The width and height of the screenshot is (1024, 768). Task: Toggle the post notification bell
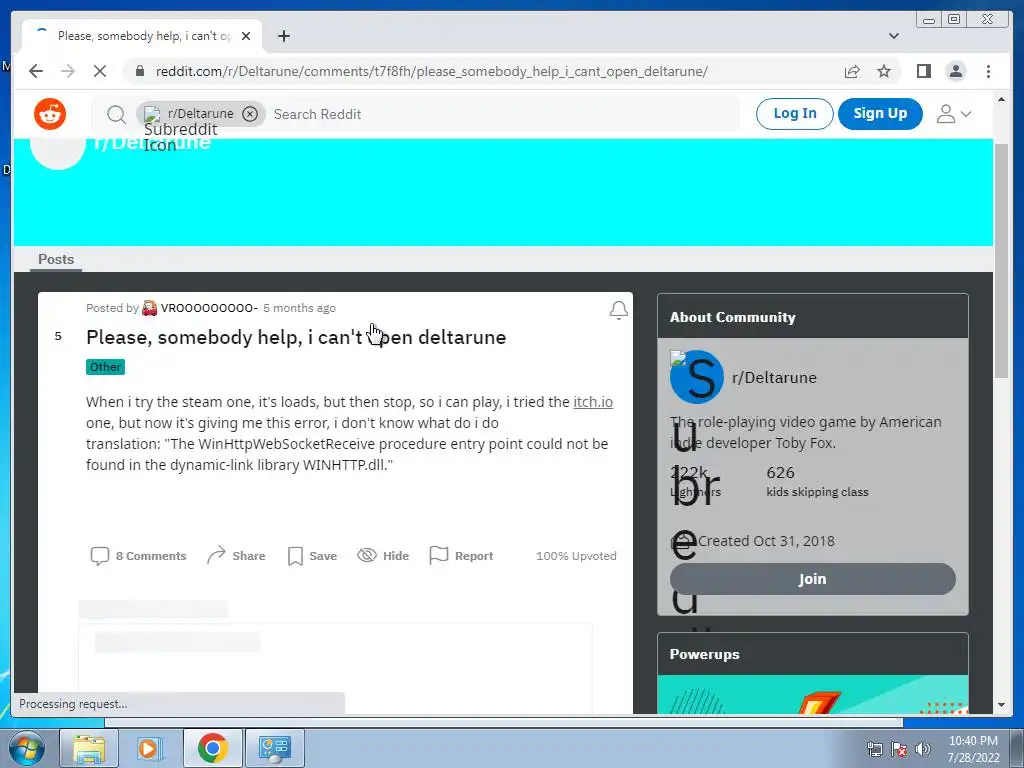[618, 310]
